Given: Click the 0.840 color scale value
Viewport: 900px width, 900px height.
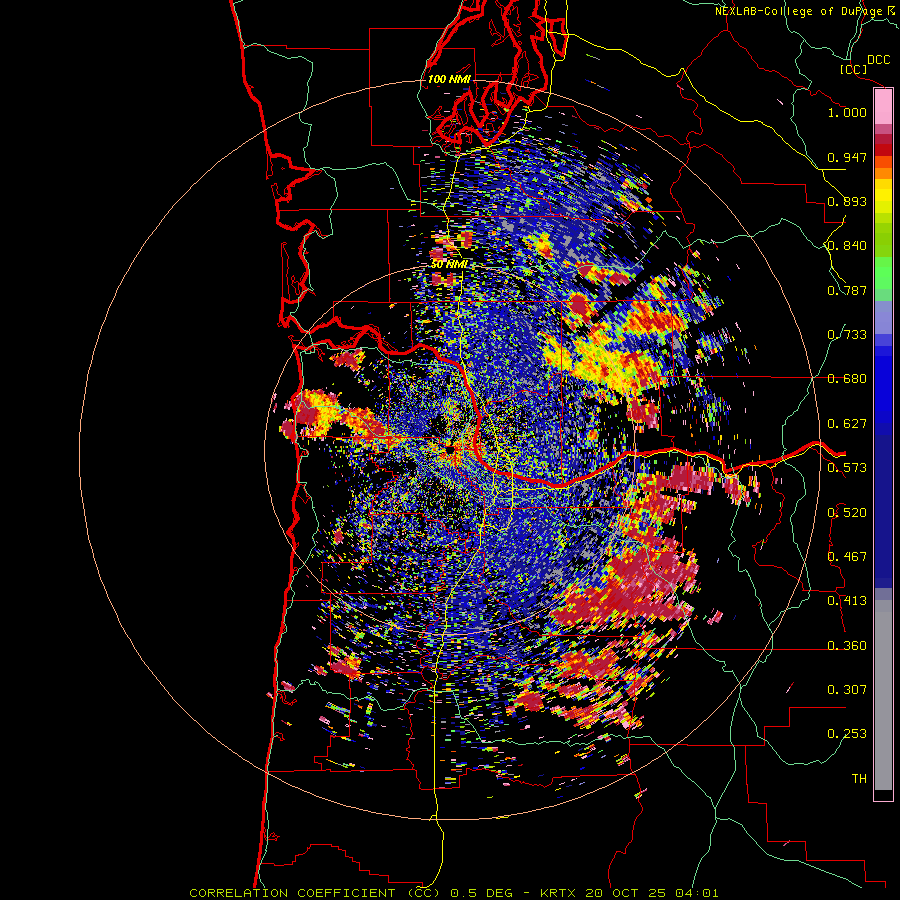Looking at the screenshot, I should (847, 246).
